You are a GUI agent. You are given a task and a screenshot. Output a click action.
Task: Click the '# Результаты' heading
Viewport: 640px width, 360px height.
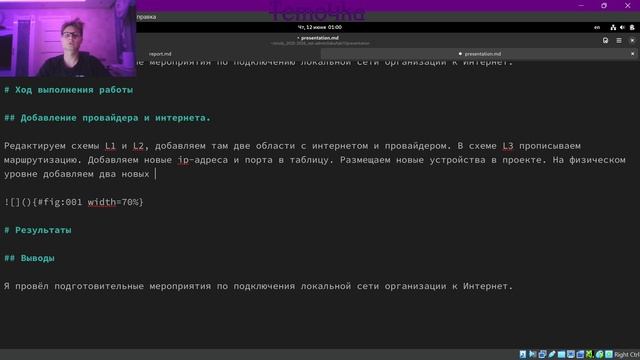[38, 230]
